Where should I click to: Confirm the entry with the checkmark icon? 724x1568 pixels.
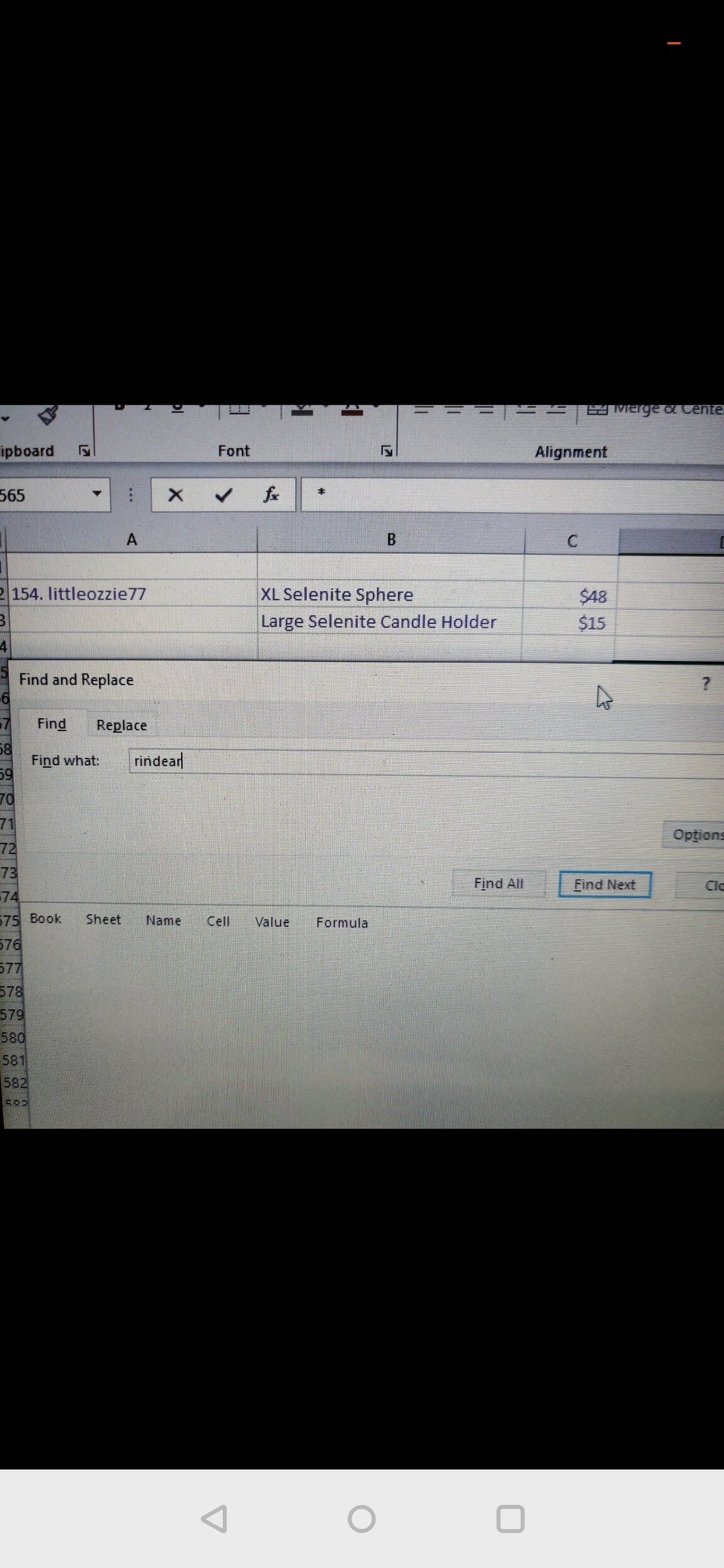(x=223, y=495)
